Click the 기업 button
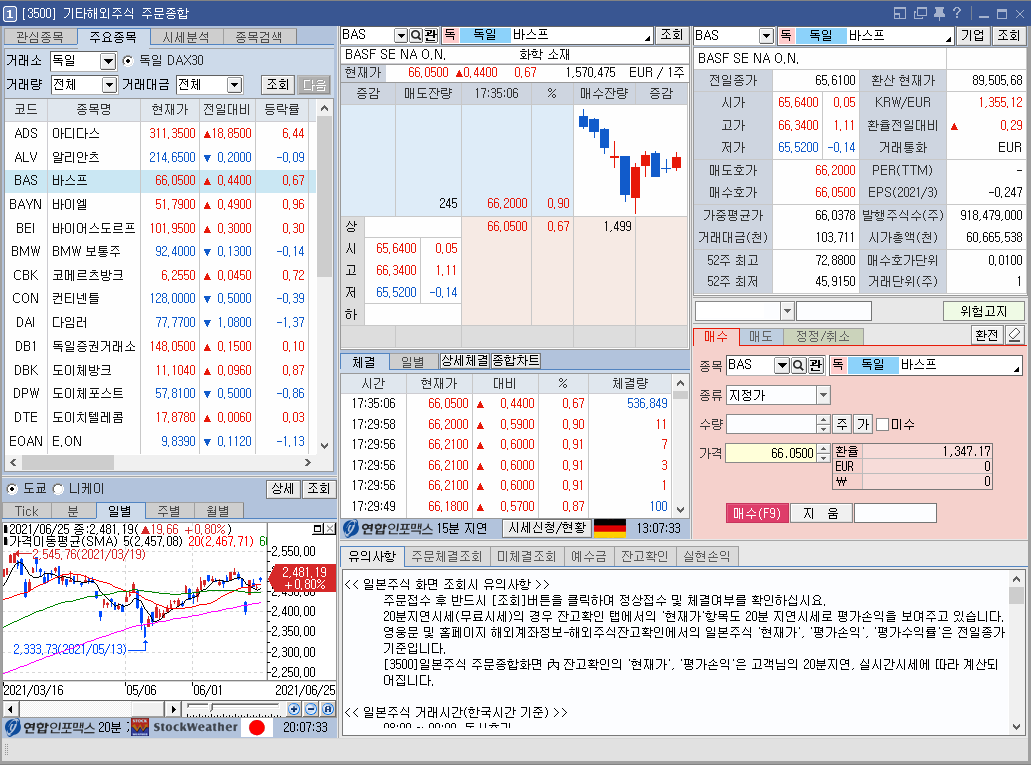This screenshot has height=765, width=1031. pyautogui.click(x=972, y=36)
